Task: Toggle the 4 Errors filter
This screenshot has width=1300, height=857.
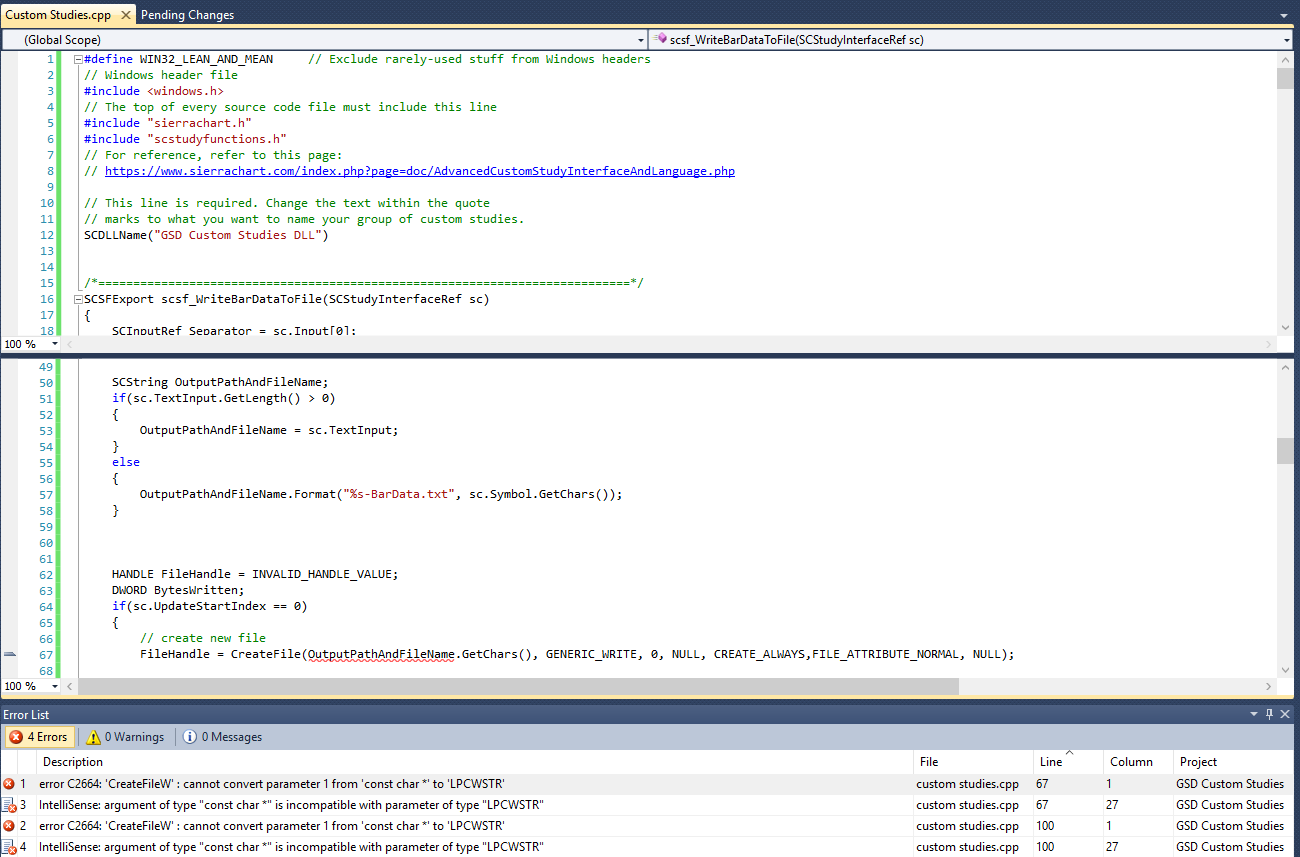Action: tap(40, 737)
